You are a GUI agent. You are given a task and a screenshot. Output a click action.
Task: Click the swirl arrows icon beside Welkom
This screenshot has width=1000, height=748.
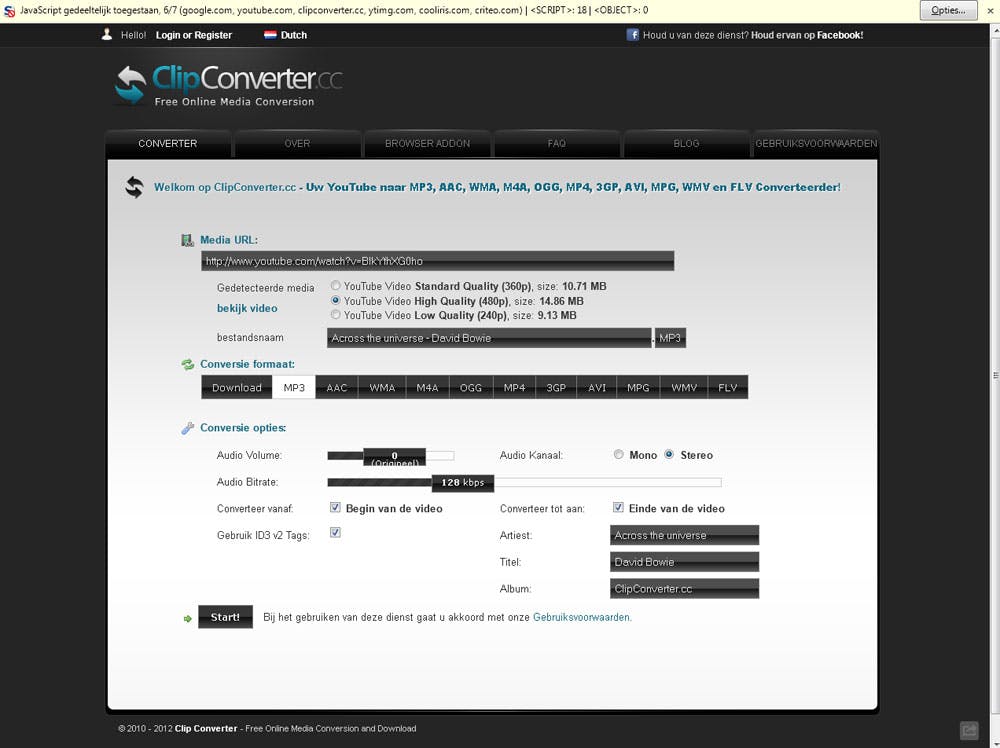(135, 187)
